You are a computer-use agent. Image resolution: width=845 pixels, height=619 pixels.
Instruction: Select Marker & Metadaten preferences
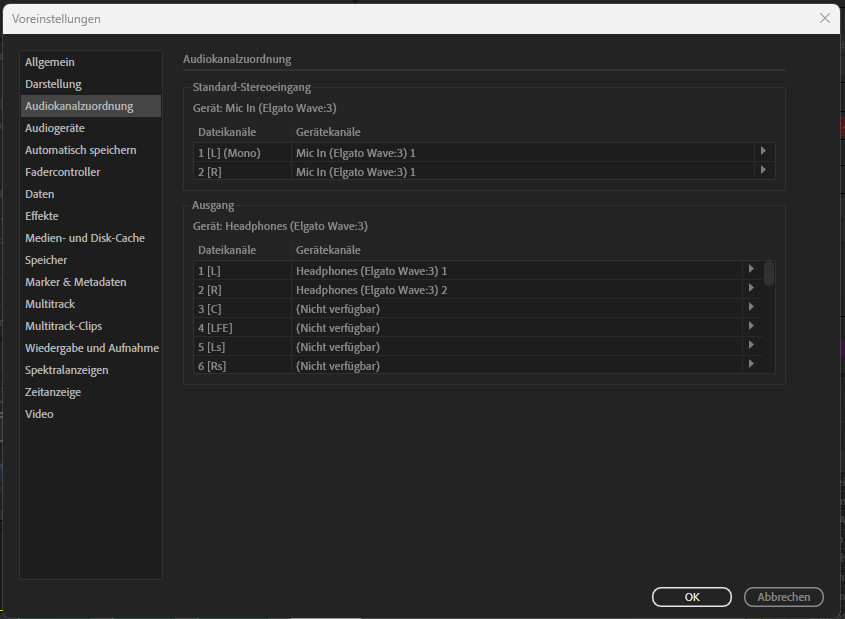pyautogui.click(x=75, y=281)
